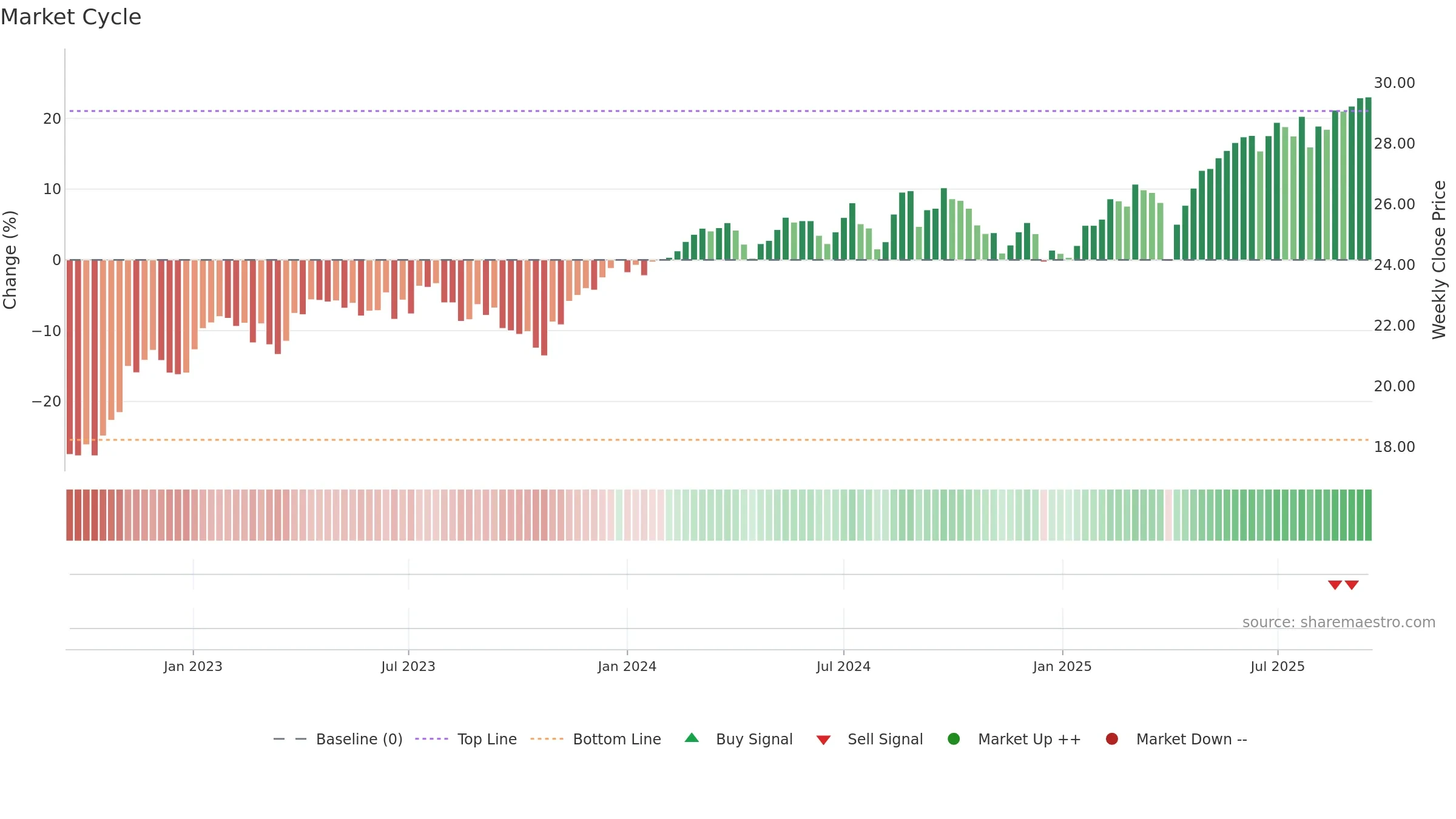Image resolution: width=1456 pixels, height=819 pixels.
Task: Click the green Market Up circle icon
Action: (954, 739)
